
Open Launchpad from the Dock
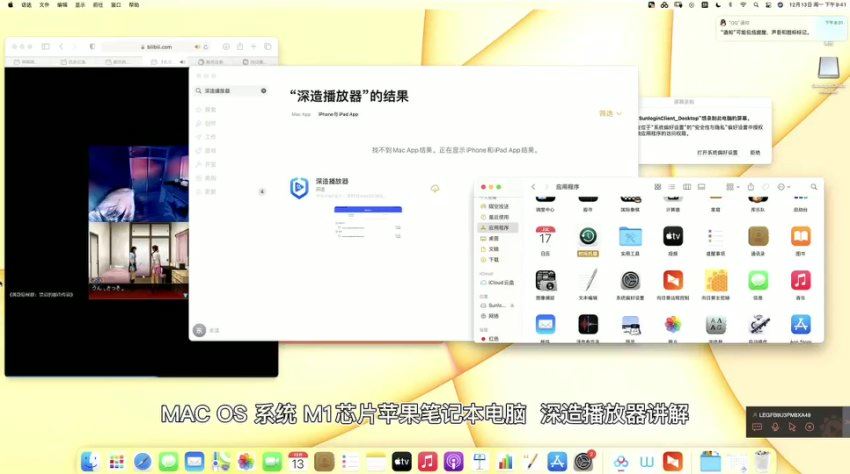[x=117, y=462]
